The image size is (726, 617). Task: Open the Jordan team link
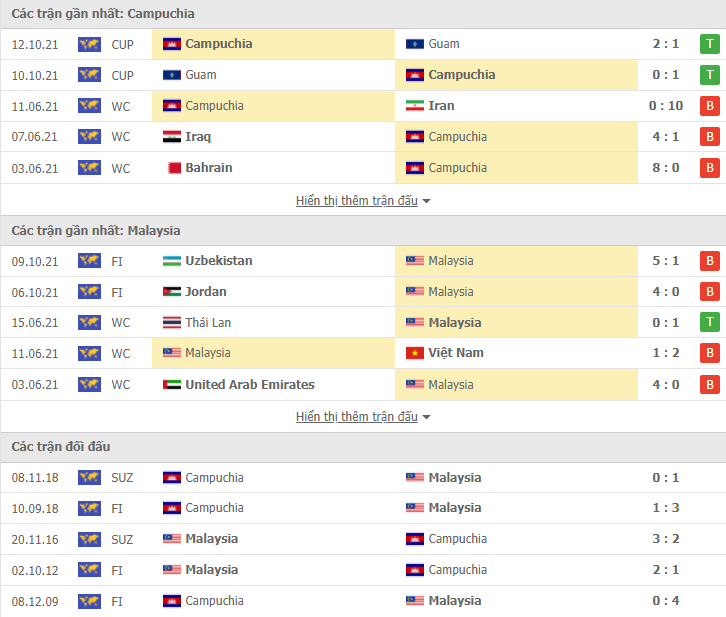pyautogui.click(x=206, y=292)
